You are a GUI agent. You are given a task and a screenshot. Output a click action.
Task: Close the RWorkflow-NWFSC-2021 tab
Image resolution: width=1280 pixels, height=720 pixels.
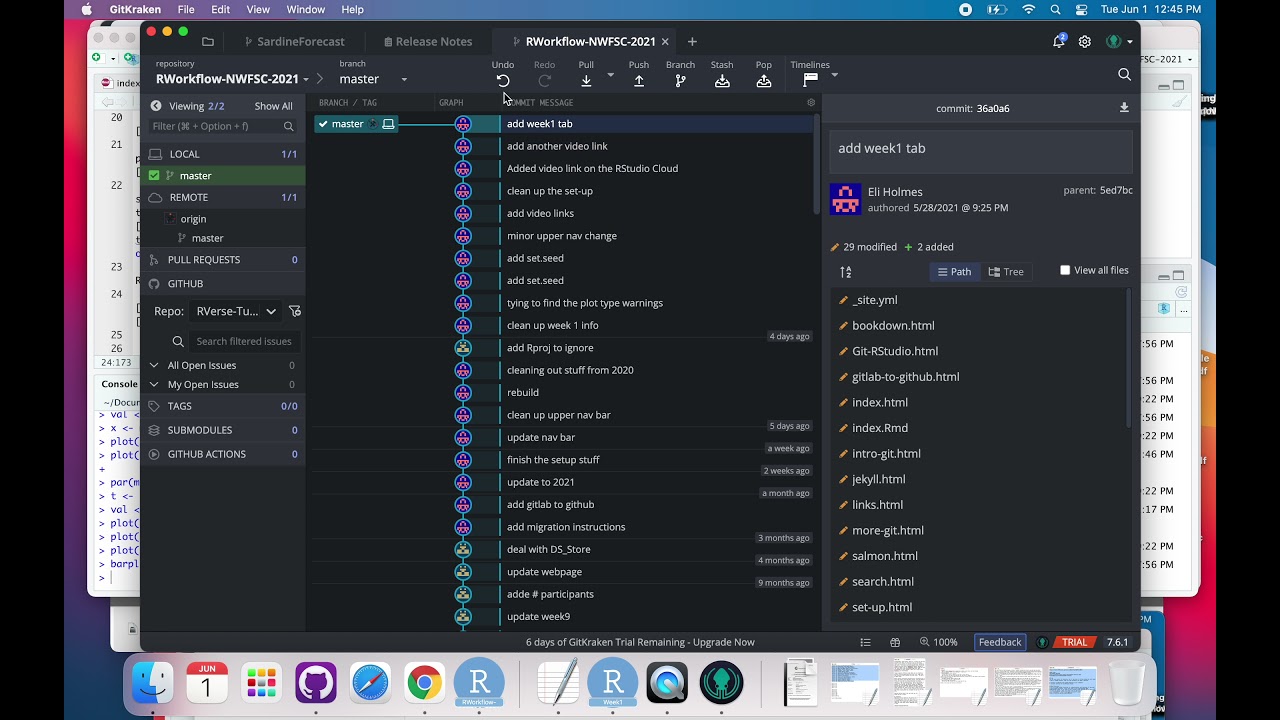click(x=665, y=42)
